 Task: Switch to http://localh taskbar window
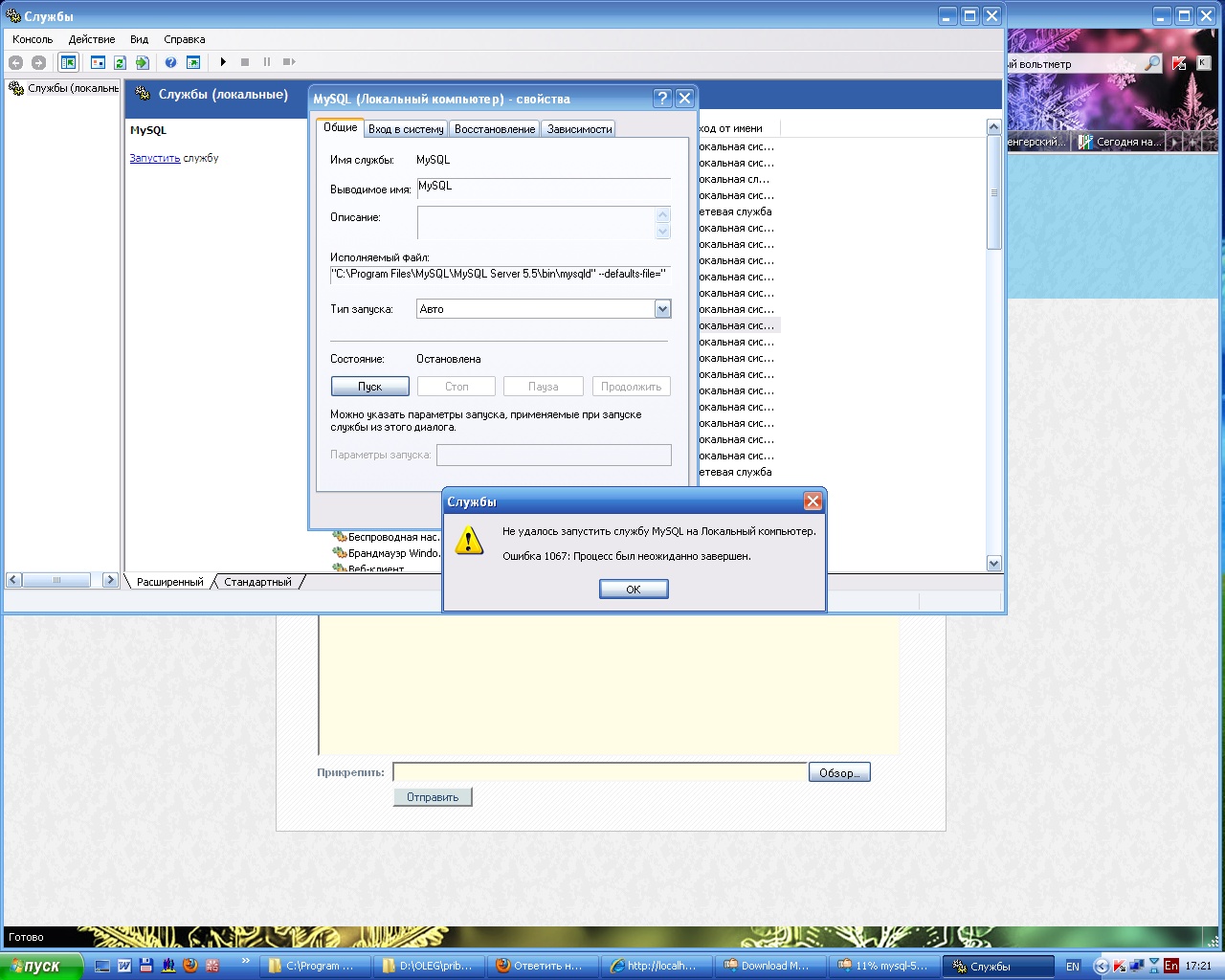coord(655,966)
